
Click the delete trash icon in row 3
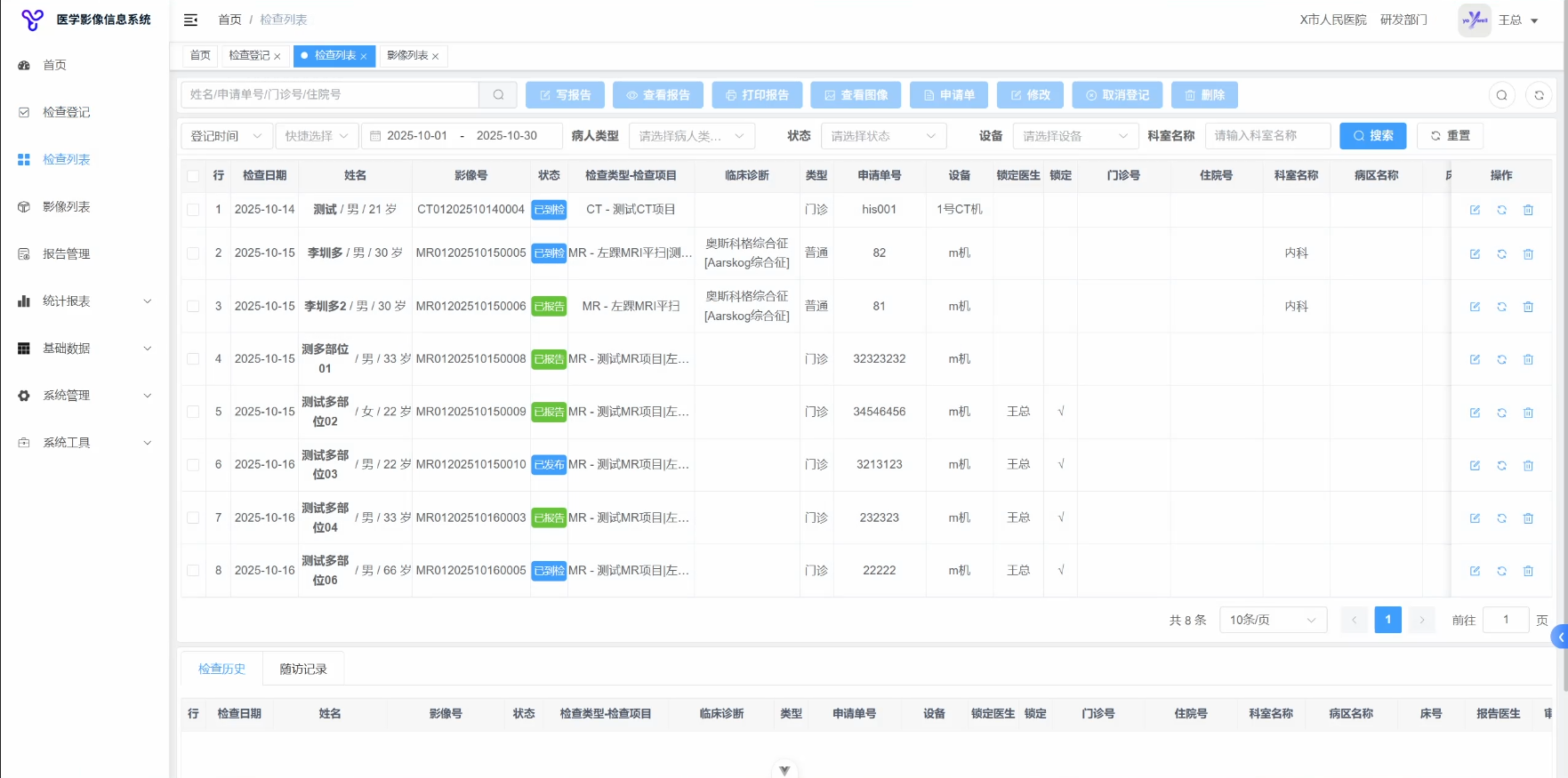click(x=1528, y=307)
